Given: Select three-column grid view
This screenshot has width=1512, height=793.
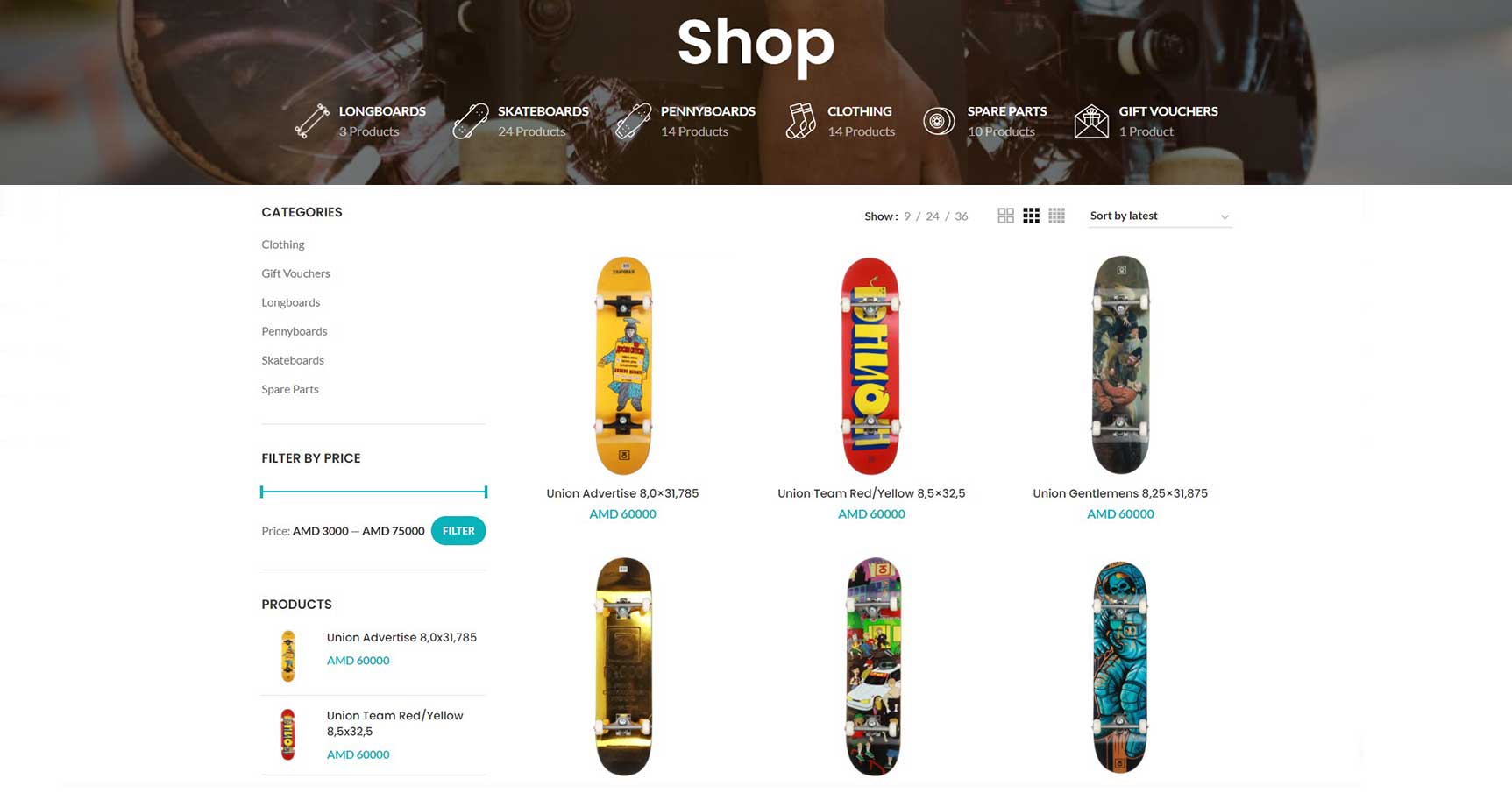Looking at the screenshot, I should (x=1031, y=216).
